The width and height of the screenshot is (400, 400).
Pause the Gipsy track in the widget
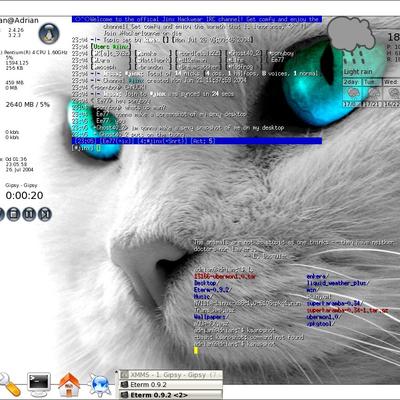pos(29,214)
